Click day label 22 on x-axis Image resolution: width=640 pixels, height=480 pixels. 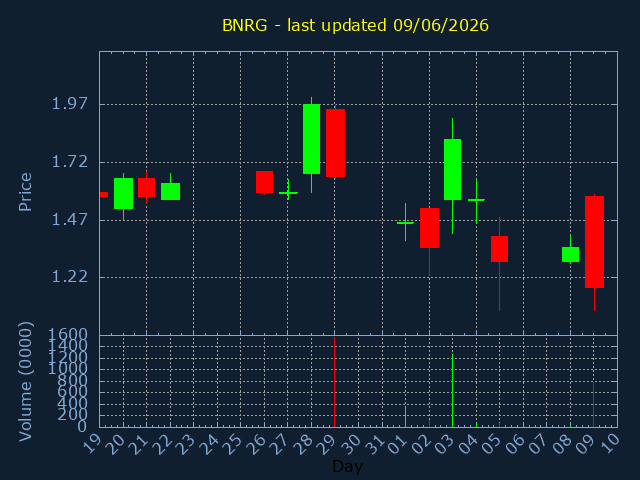coord(164,444)
